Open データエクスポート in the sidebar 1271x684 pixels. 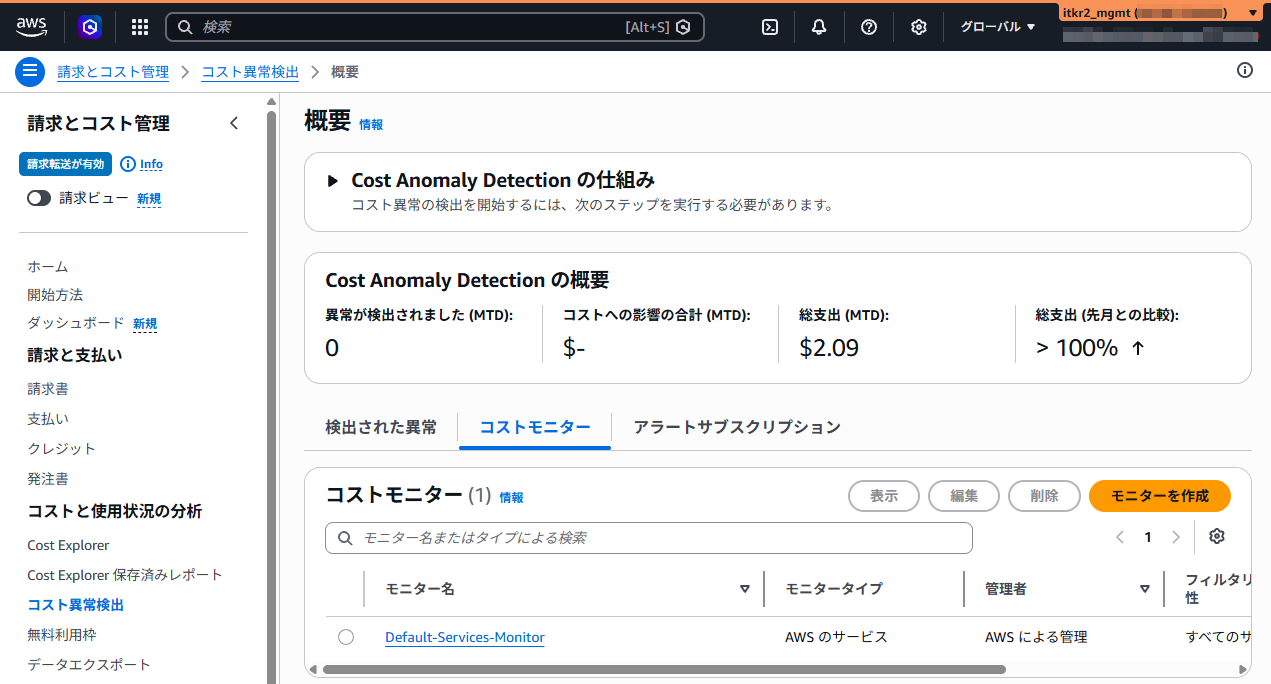point(89,665)
